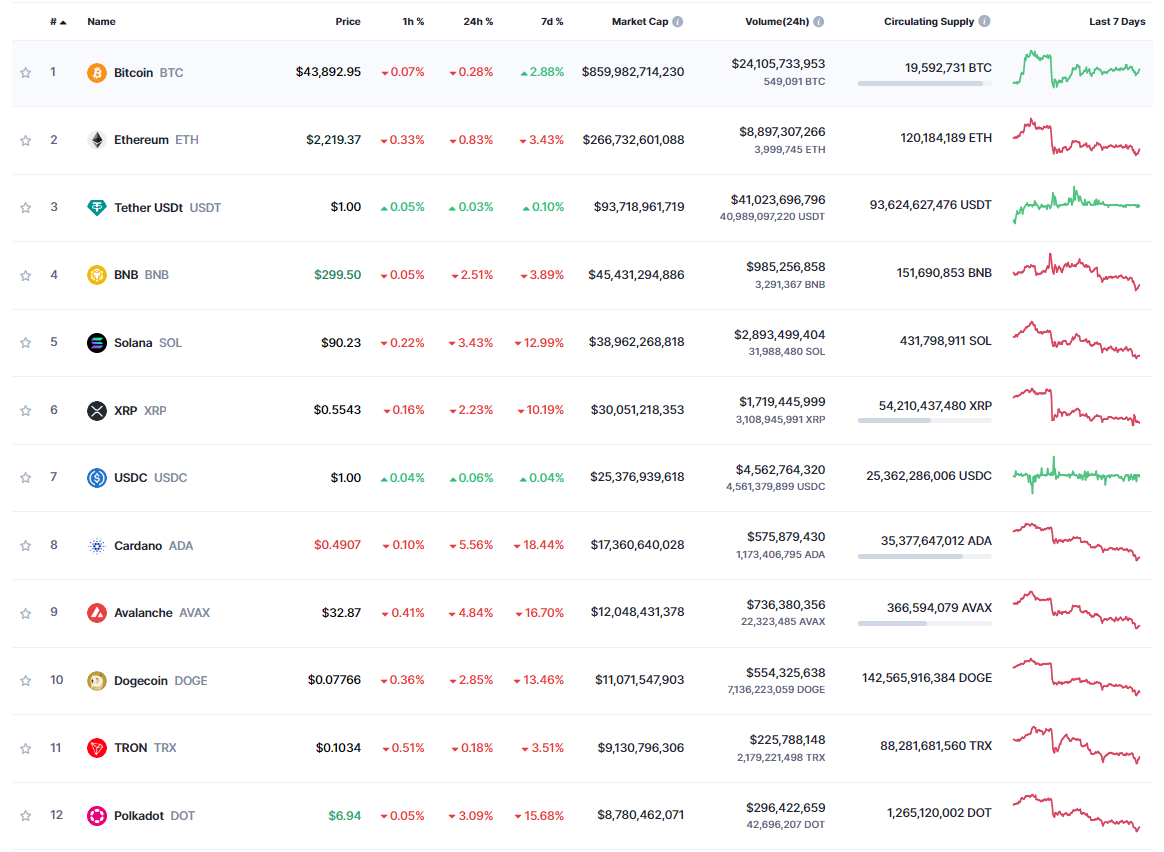Toggle the XRP watchlist star
The image size is (1164, 852).
click(26, 410)
